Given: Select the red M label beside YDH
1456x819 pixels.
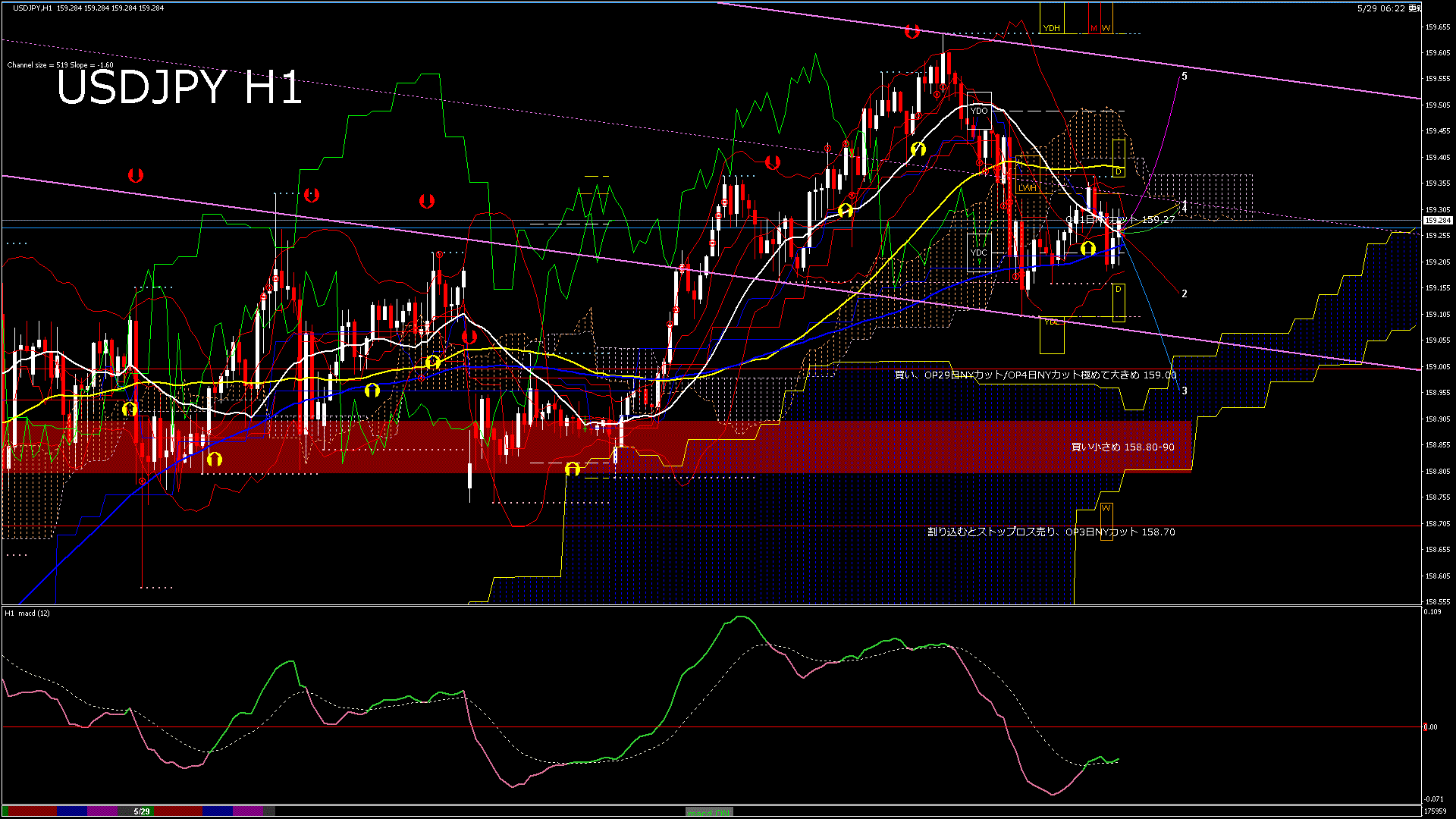Looking at the screenshot, I should coord(1094,28).
